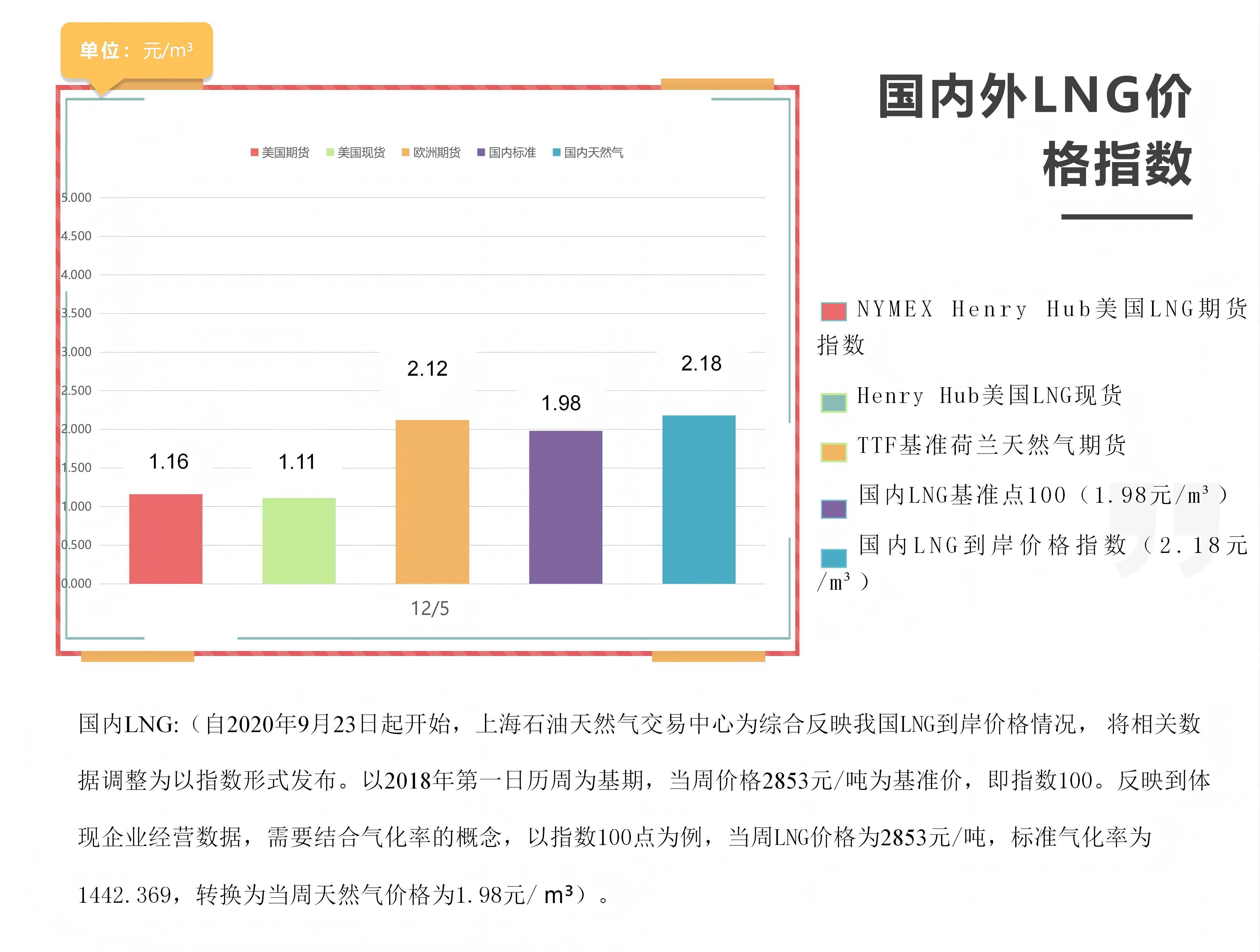This screenshot has height=952, width=1260.
Task: Click the red 美国期货 legend marker
Action: tap(255, 153)
